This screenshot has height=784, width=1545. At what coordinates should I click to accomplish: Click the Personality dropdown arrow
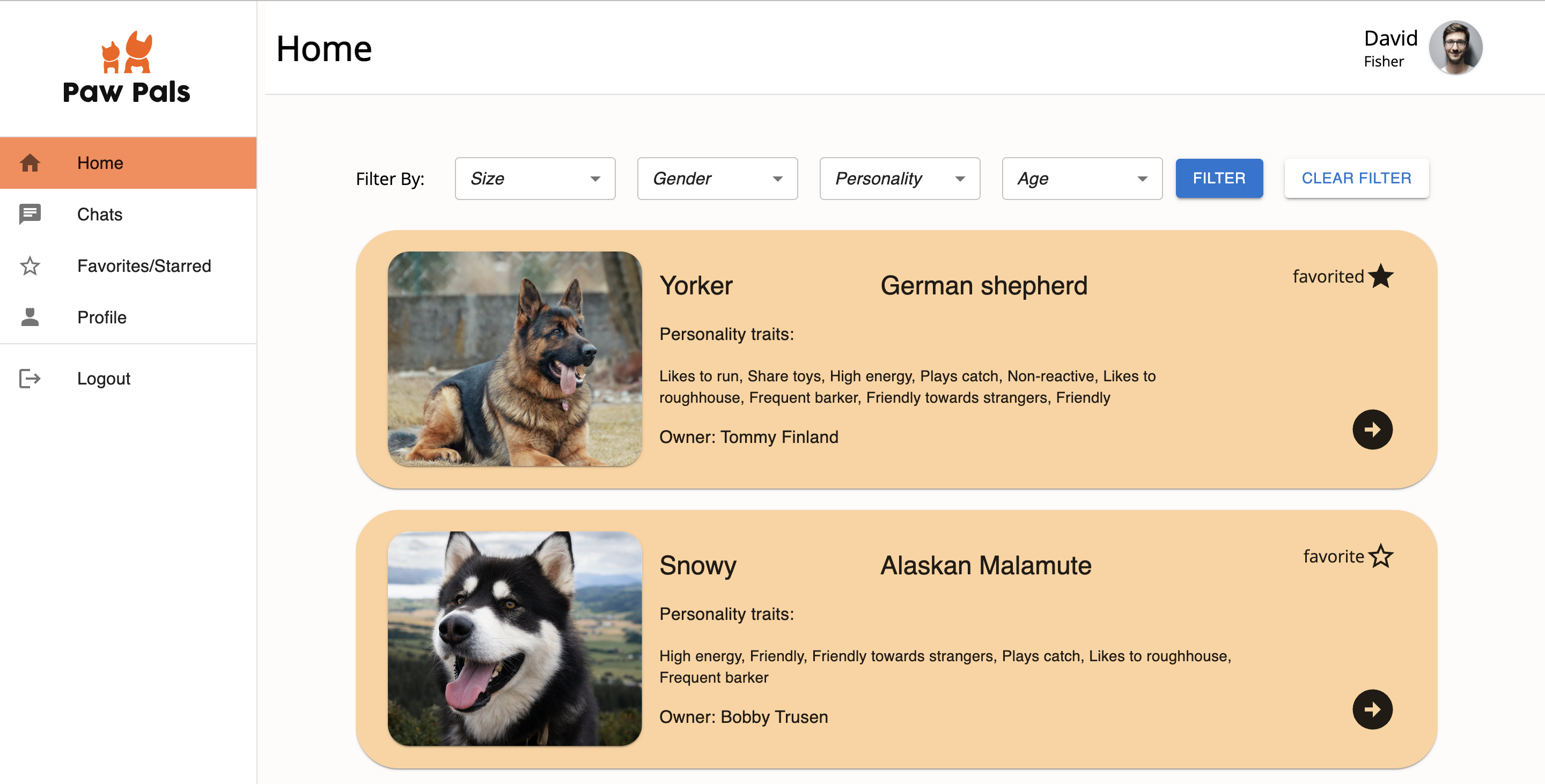[x=960, y=179]
